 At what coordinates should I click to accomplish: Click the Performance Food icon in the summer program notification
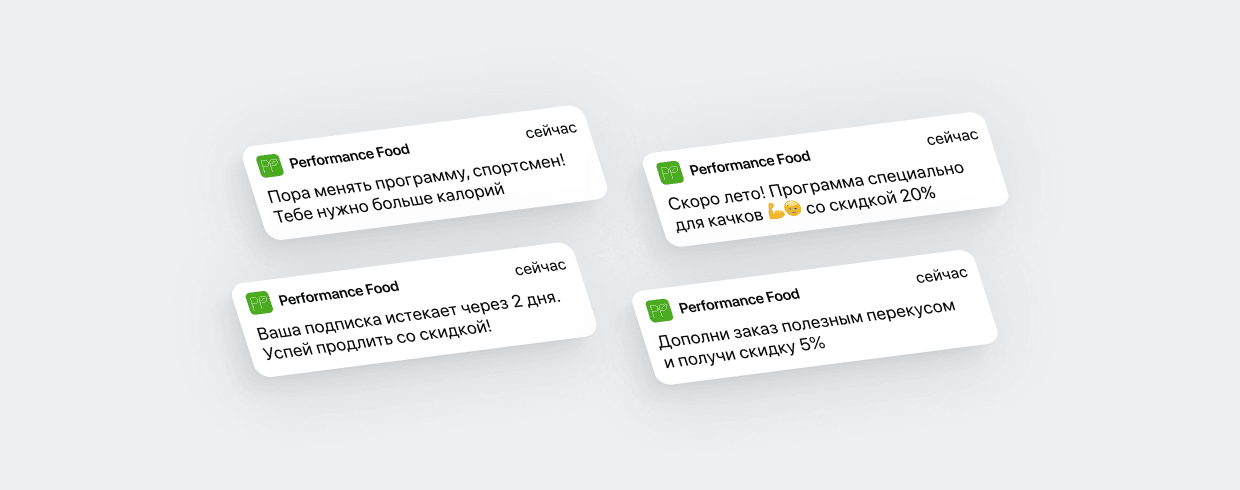pos(670,173)
